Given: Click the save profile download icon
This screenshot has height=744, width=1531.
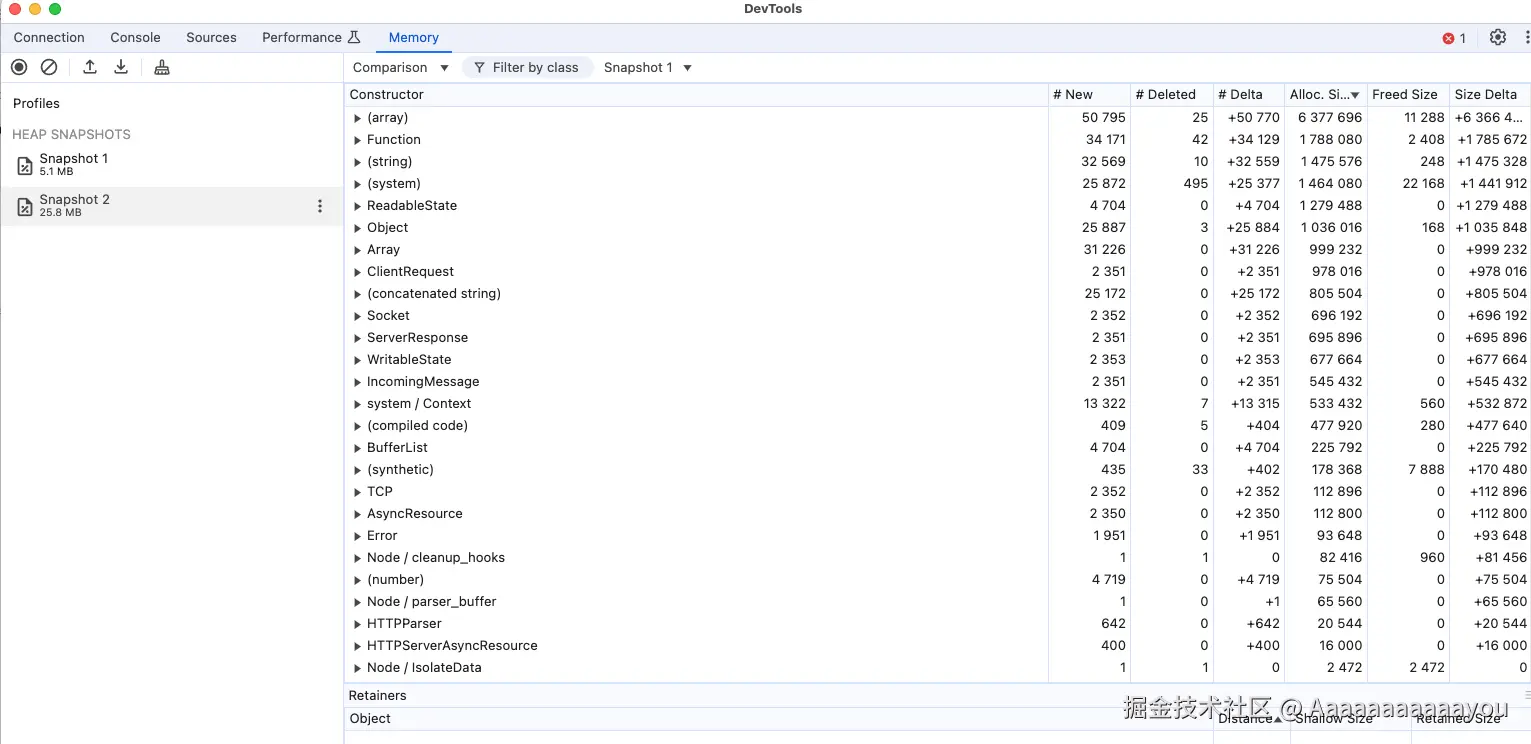Looking at the screenshot, I should click(x=121, y=67).
